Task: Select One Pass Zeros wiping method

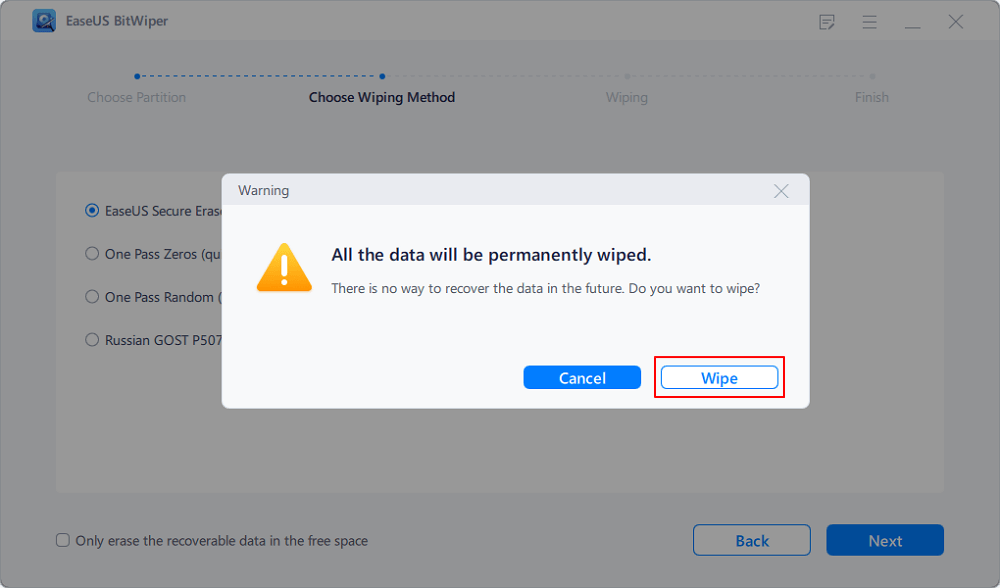Action: click(x=91, y=253)
